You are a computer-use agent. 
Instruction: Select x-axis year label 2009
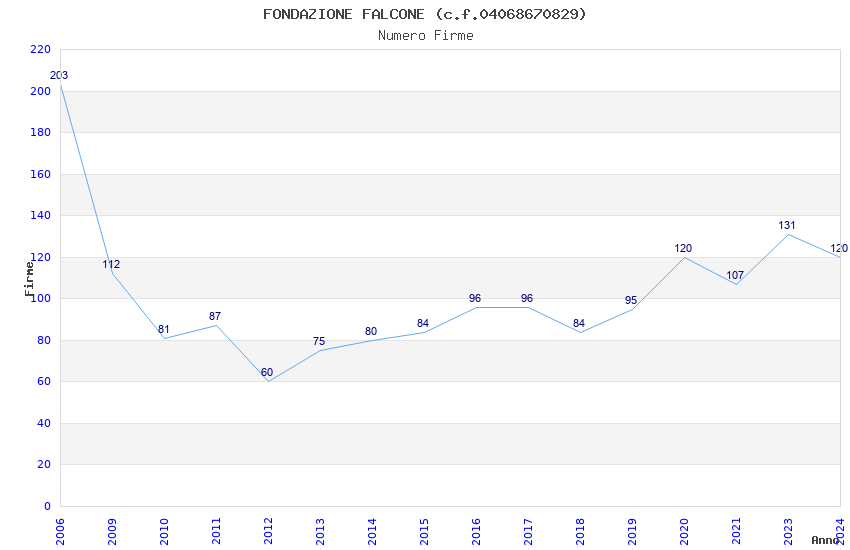click(x=112, y=532)
